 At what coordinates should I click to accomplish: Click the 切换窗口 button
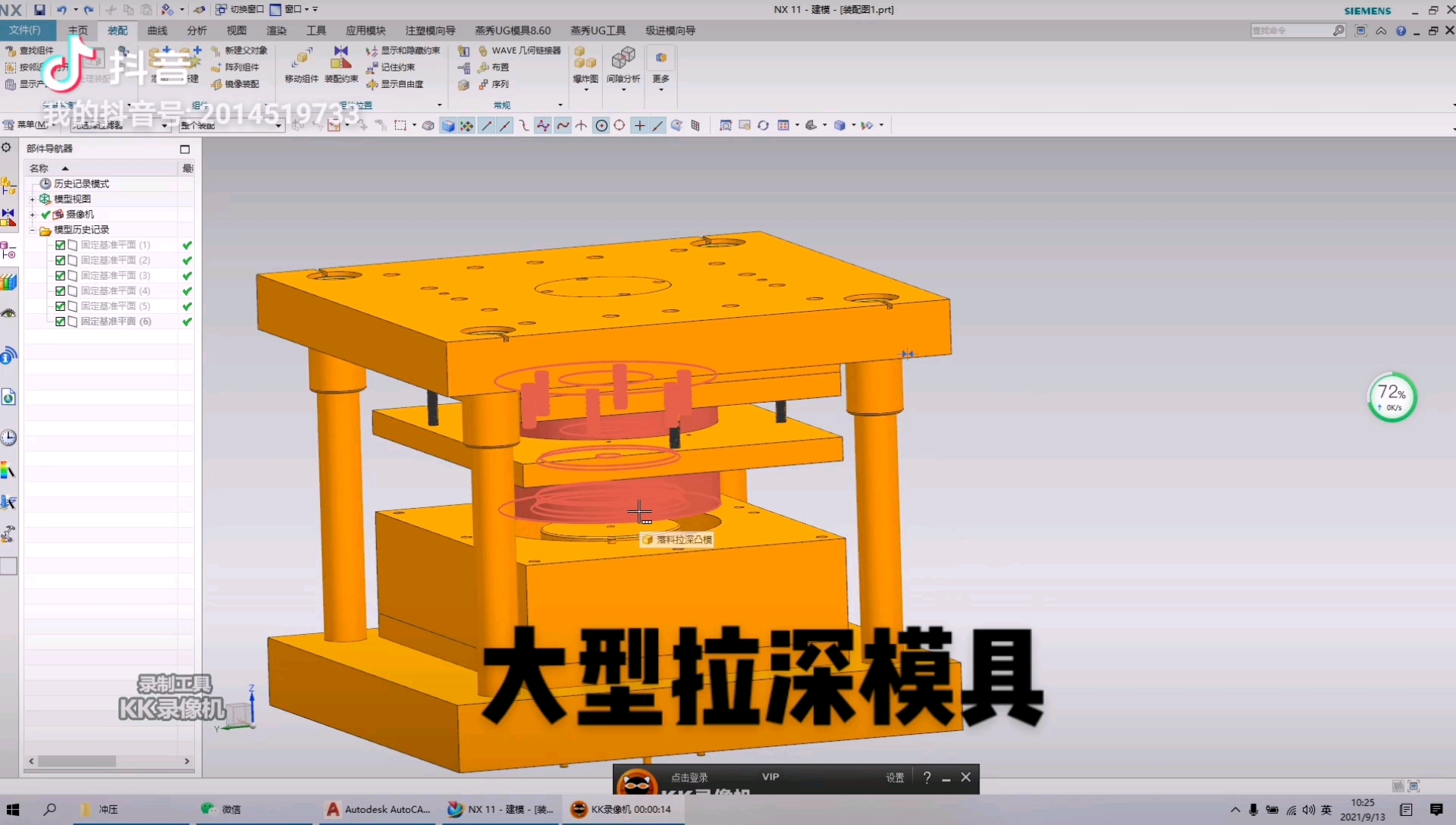(x=240, y=10)
